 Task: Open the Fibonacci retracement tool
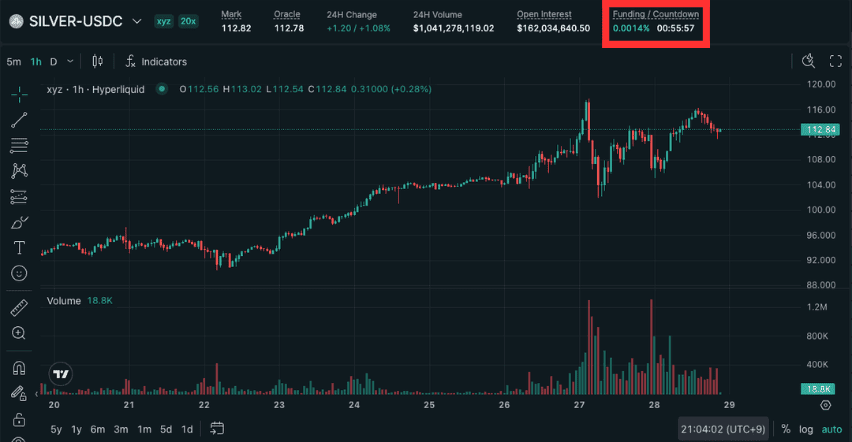point(19,145)
